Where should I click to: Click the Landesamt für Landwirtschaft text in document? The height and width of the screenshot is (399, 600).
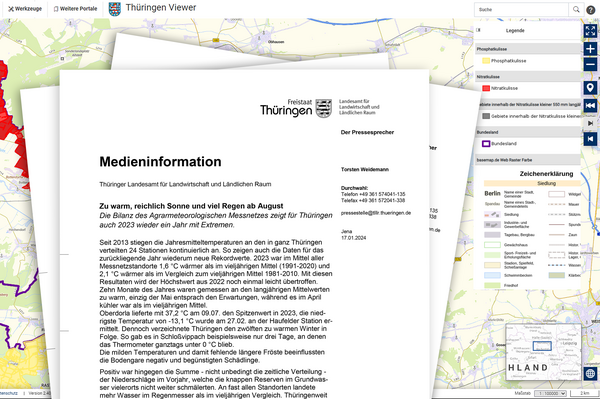point(359,107)
